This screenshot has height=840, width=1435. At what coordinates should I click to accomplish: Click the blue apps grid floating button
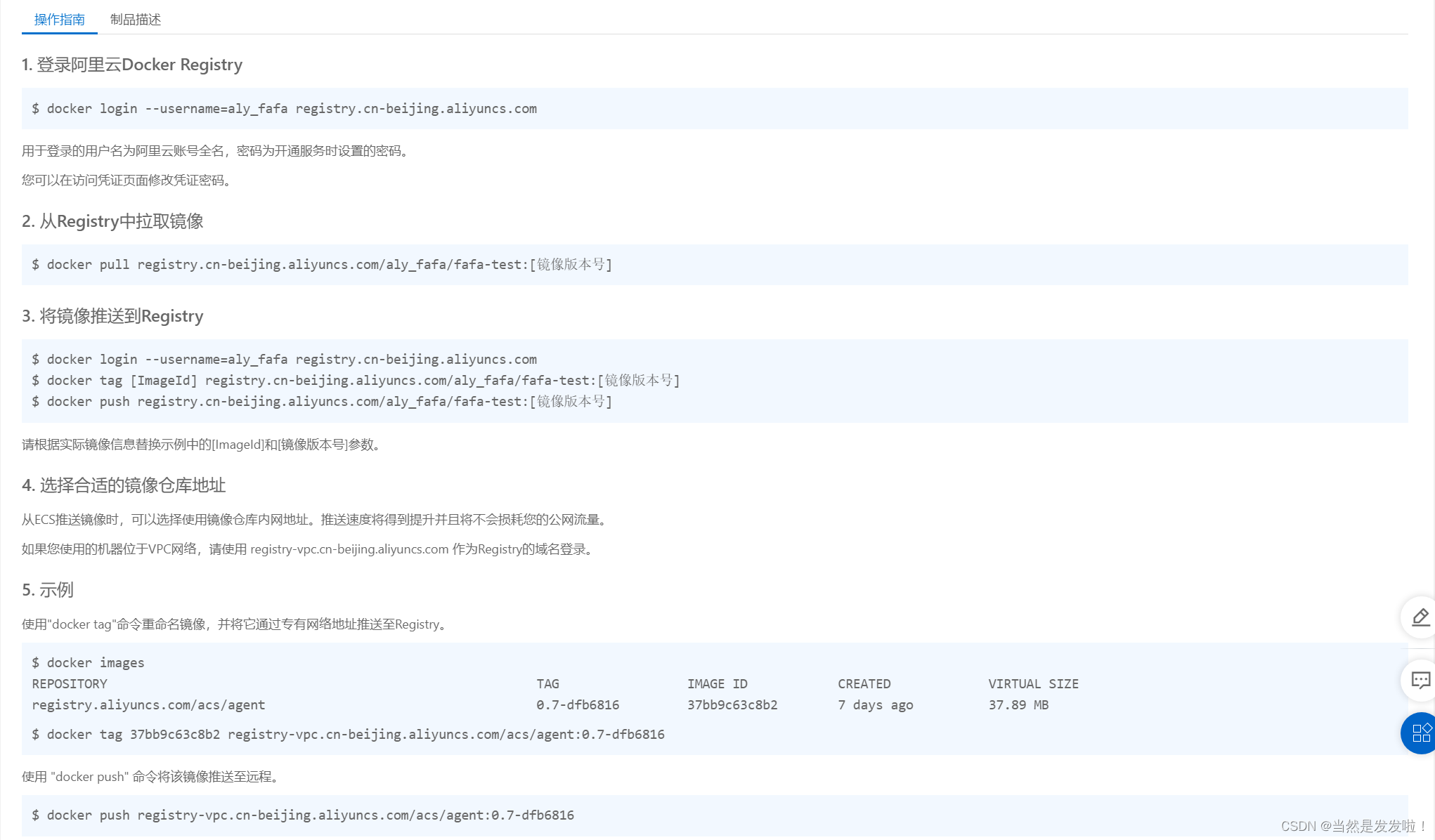click(x=1420, y=733)
